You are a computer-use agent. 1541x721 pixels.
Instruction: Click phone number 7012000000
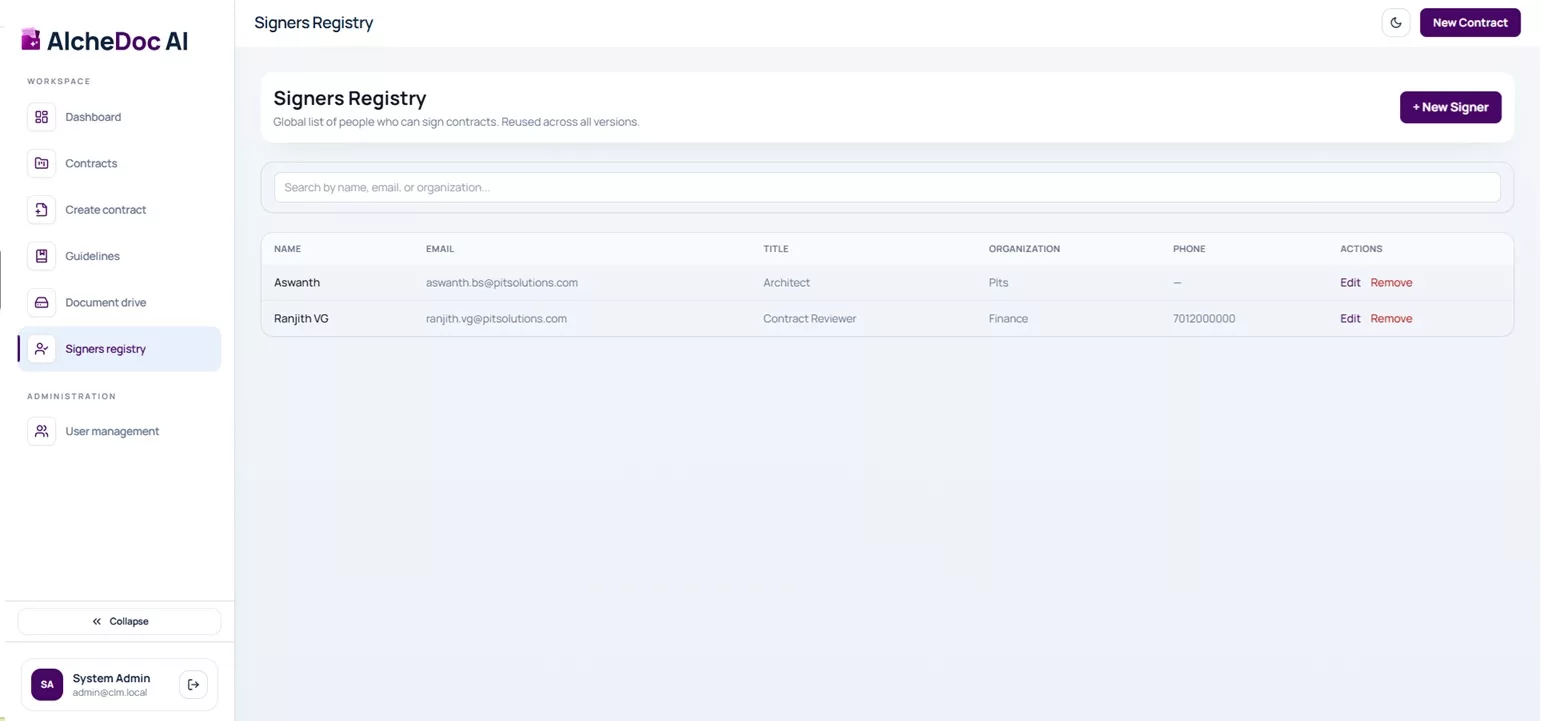(x=1204, y=319)
